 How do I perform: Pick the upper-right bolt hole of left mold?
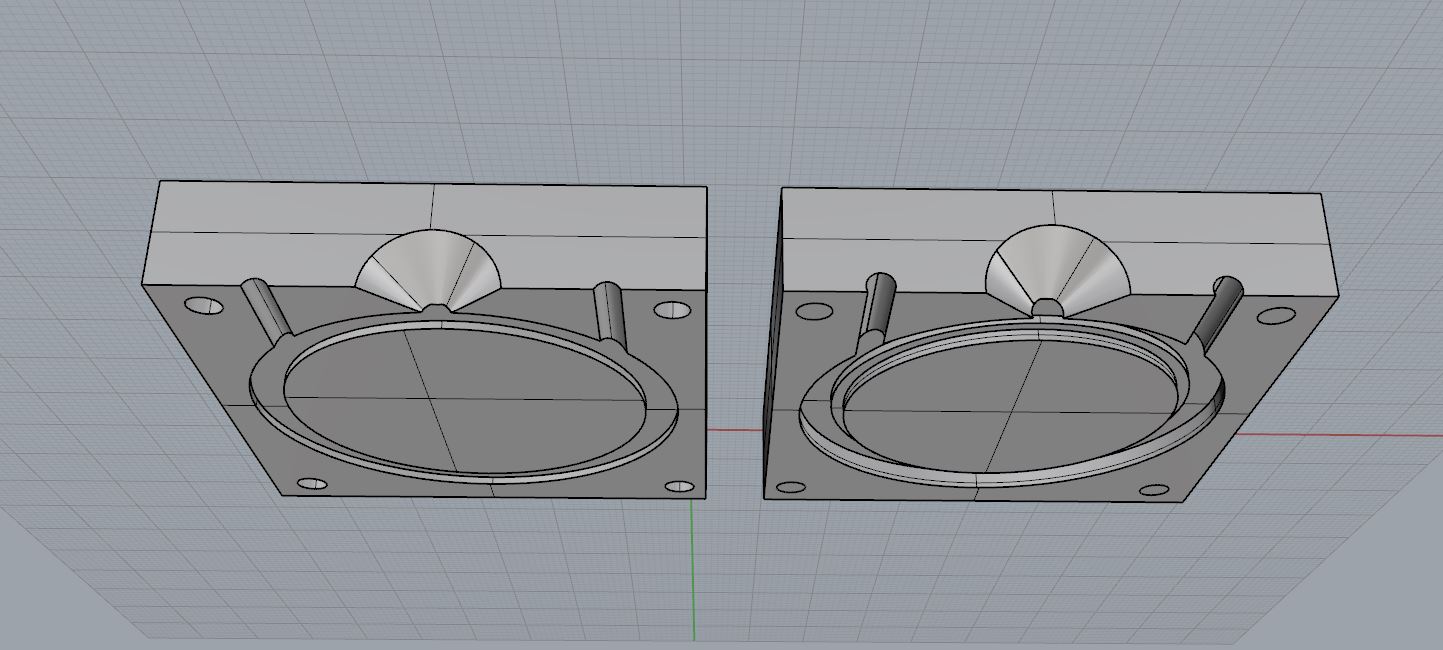pyautogui.click(x=673, y=310)
